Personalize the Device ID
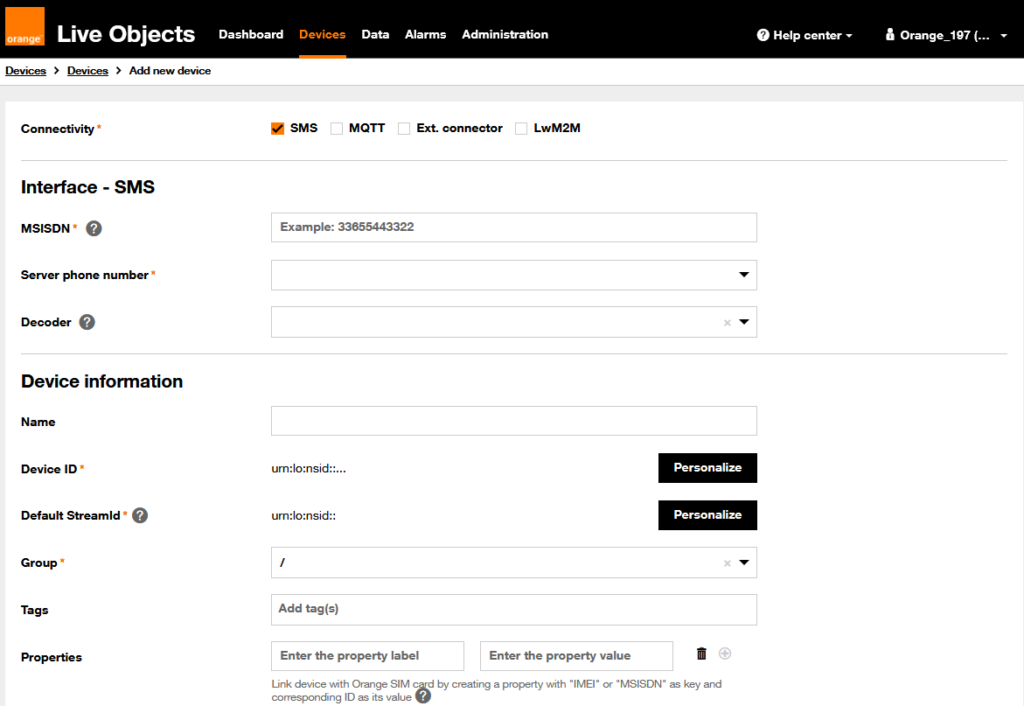 tap(707, 468)
